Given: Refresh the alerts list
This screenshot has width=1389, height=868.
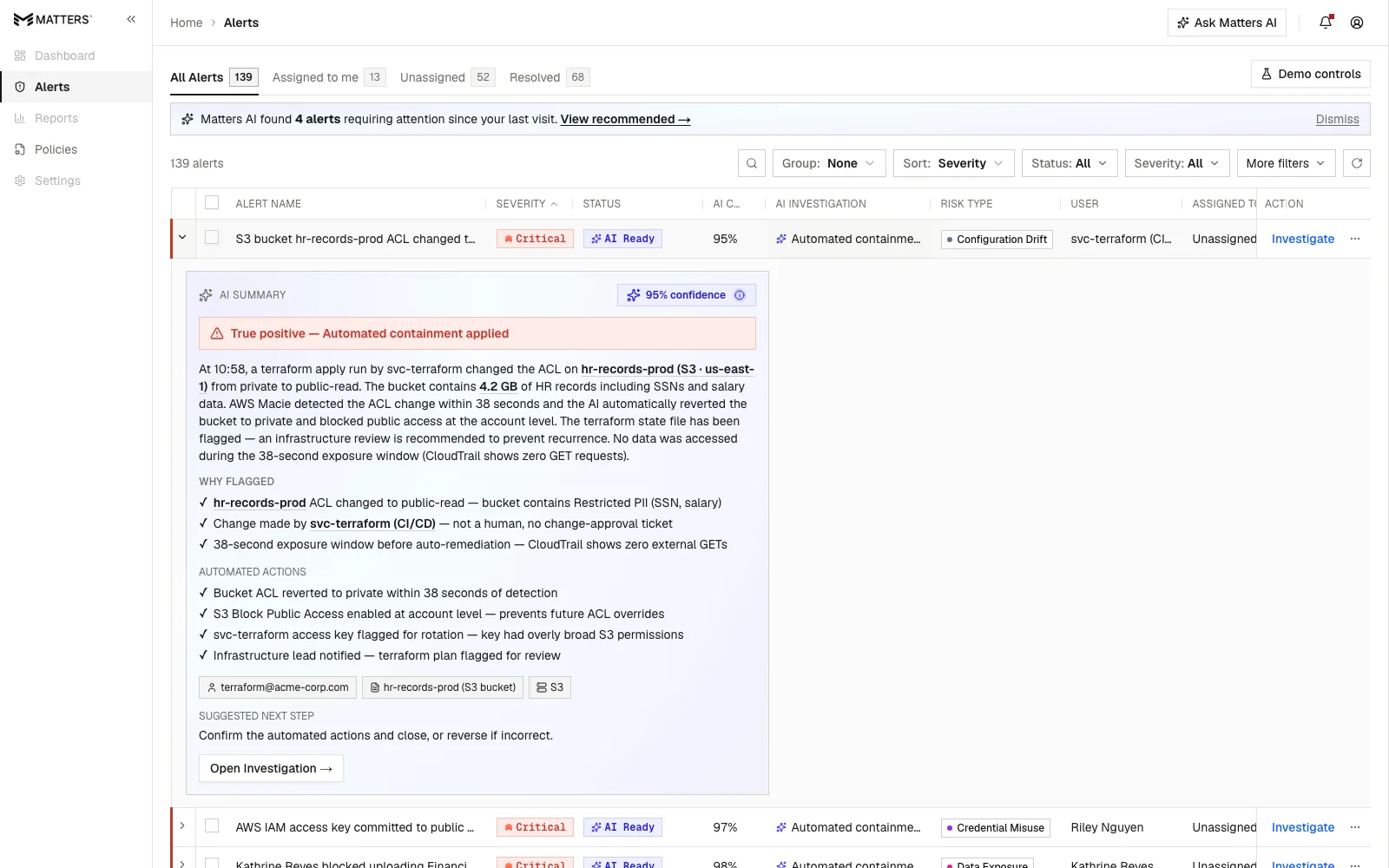Looking at the screenshot, I should point(1357,163).
